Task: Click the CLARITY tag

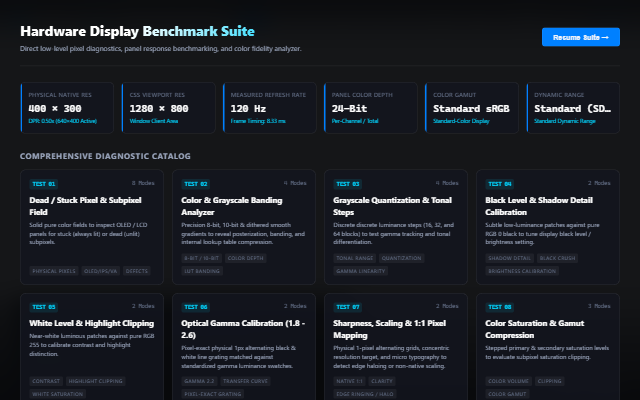Action: coord(382,381)
